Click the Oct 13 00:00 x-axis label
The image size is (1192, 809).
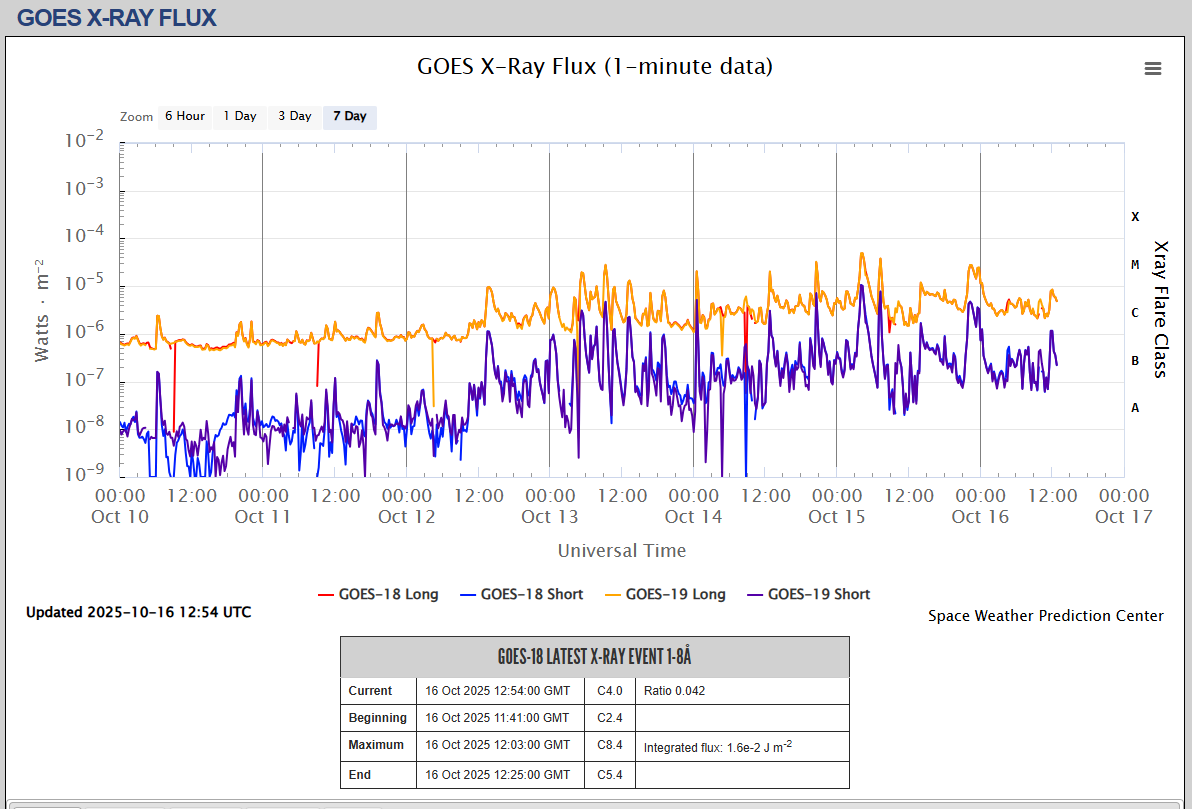point(550,505)
